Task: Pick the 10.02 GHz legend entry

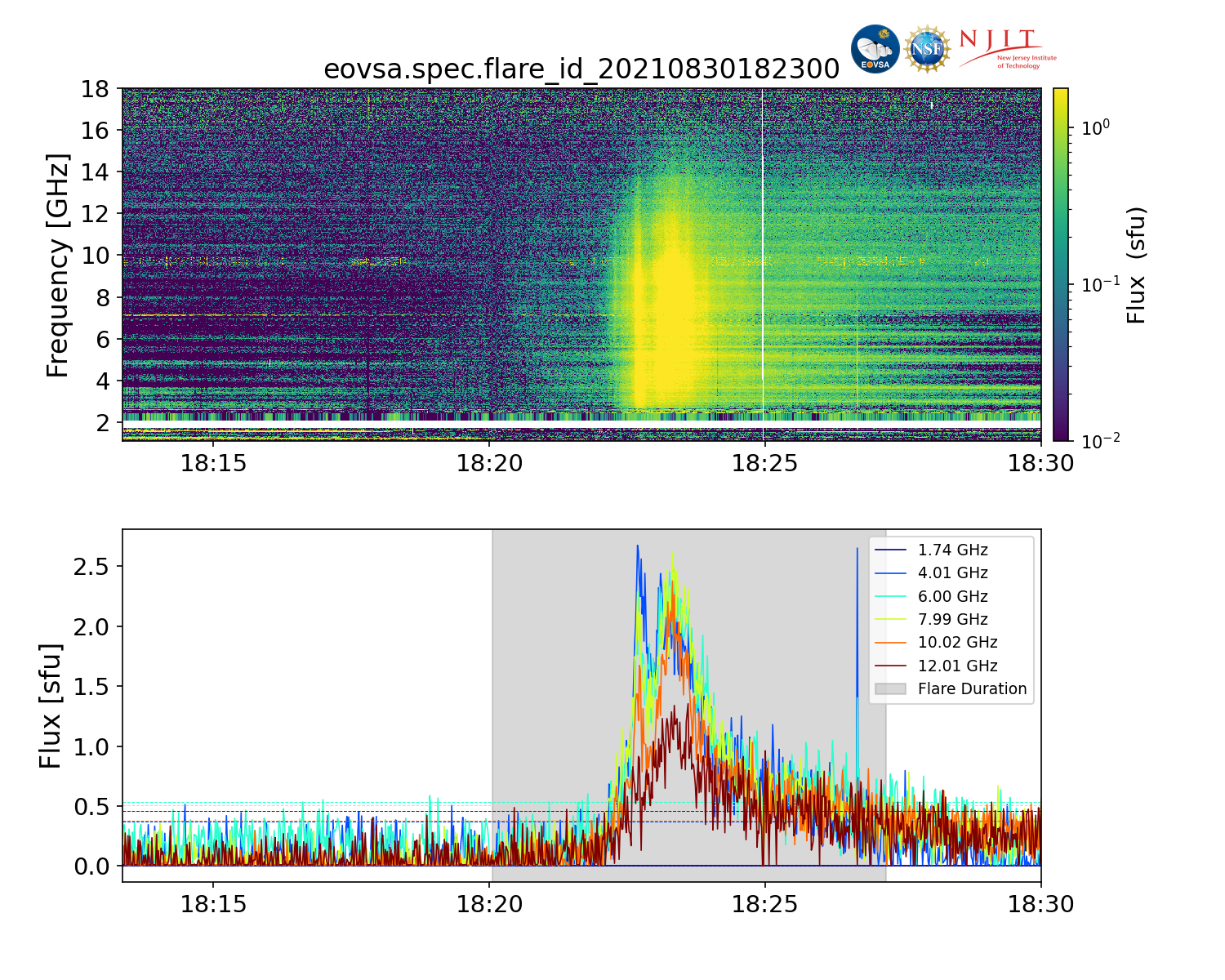Action: pyautogui.click(x=957, y=643)
